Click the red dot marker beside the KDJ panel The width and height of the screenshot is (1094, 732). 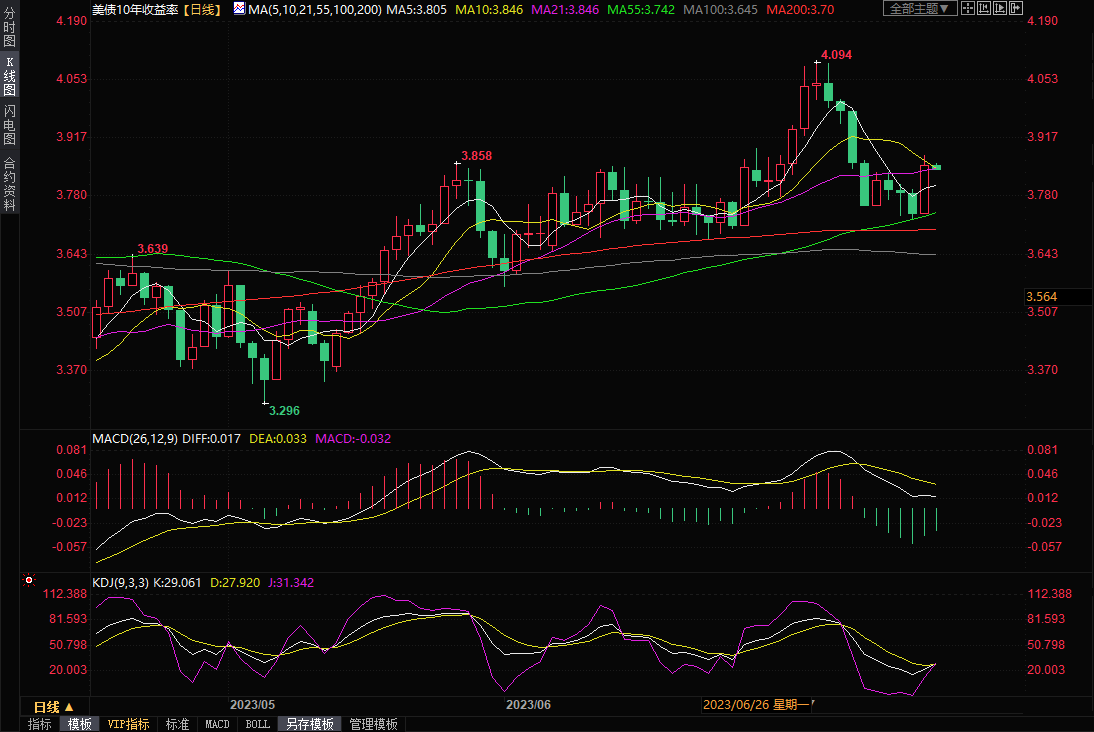pos(28,580)
